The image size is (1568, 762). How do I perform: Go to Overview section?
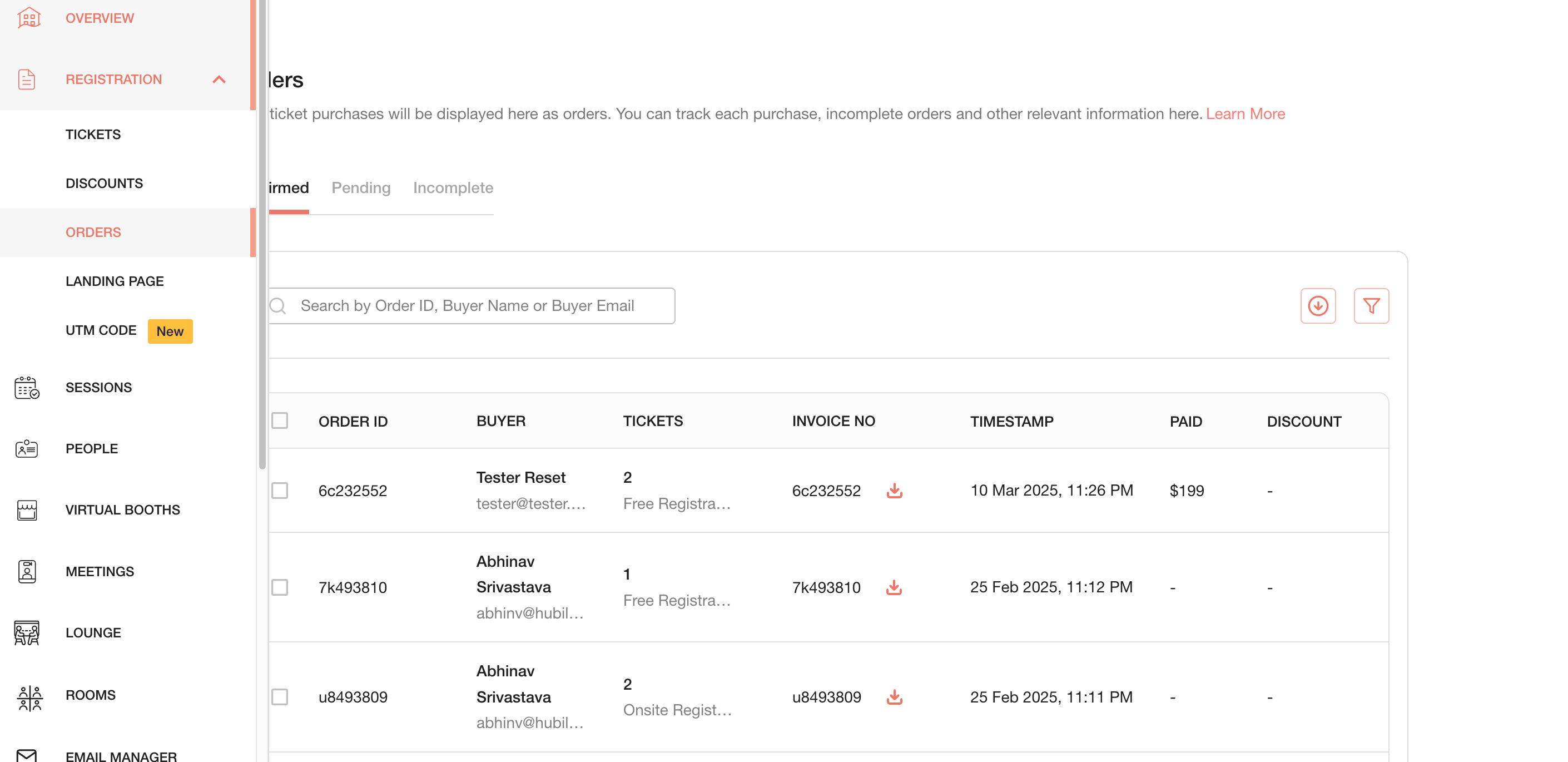pyautogui.click(x=100, y=18)
